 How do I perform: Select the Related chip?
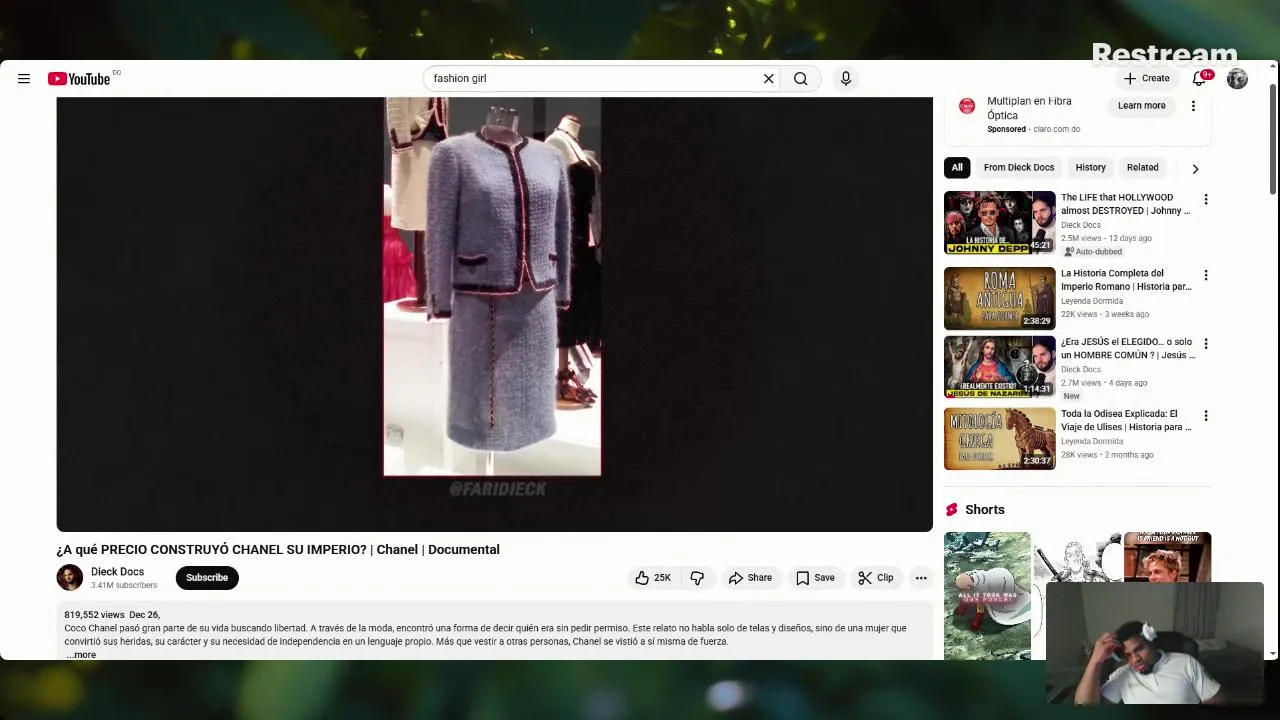(x=1142, y=168)
